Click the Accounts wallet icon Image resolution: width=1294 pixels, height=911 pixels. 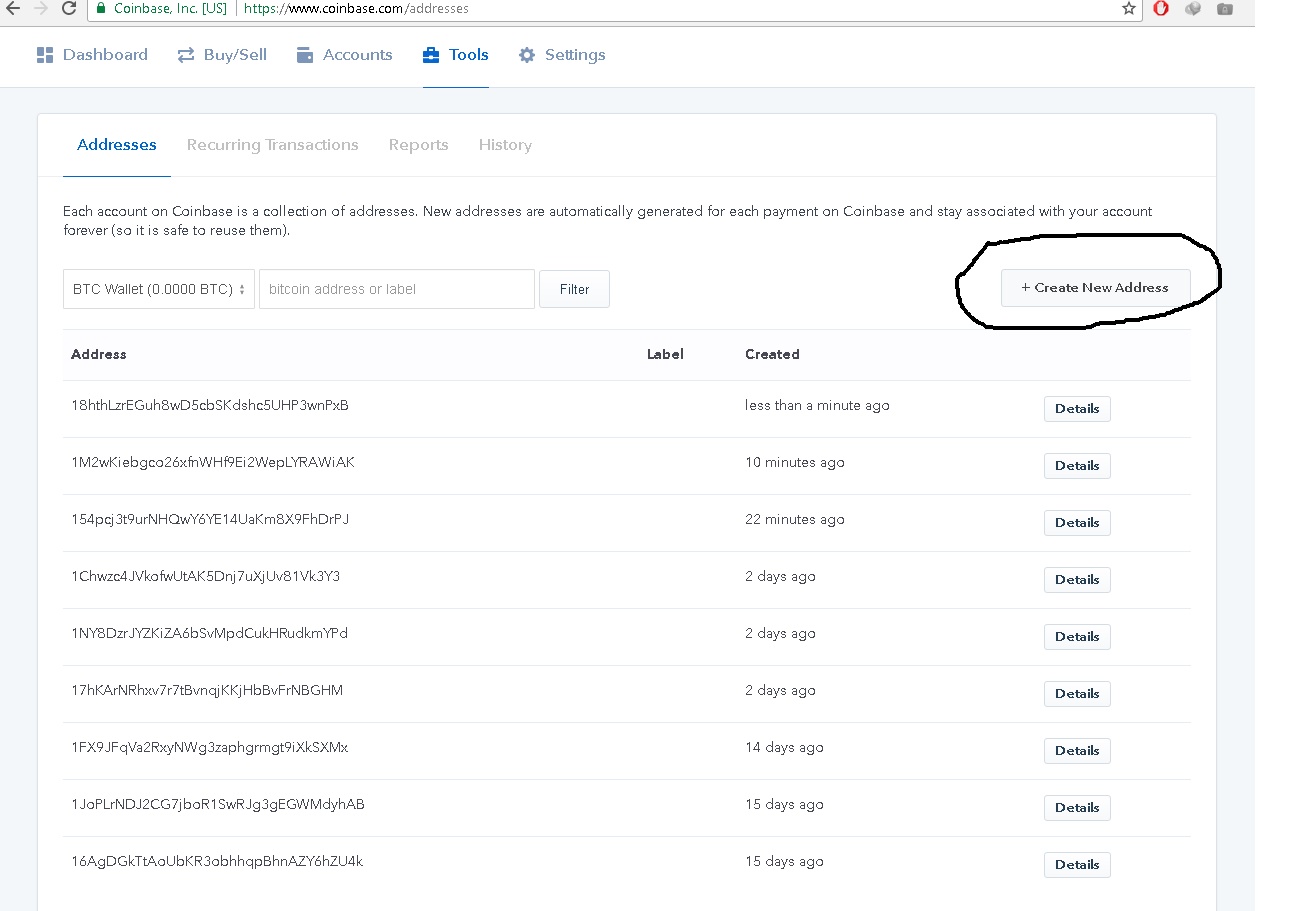pyautogui.click(x=305, y=55)
